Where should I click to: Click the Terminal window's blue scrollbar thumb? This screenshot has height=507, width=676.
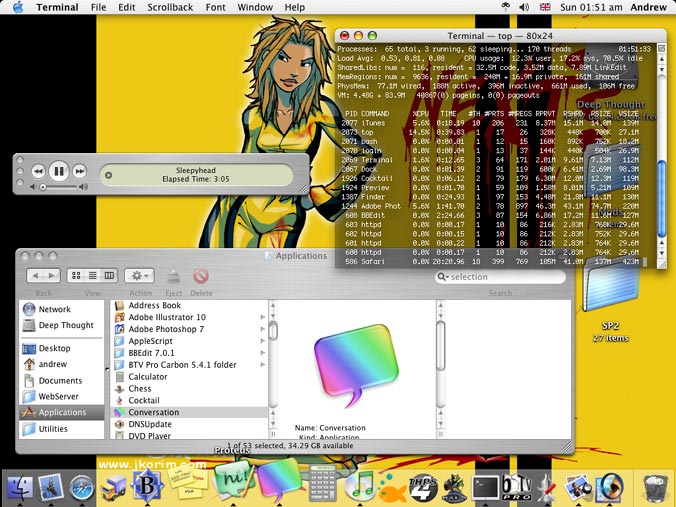tap(662, 198)
